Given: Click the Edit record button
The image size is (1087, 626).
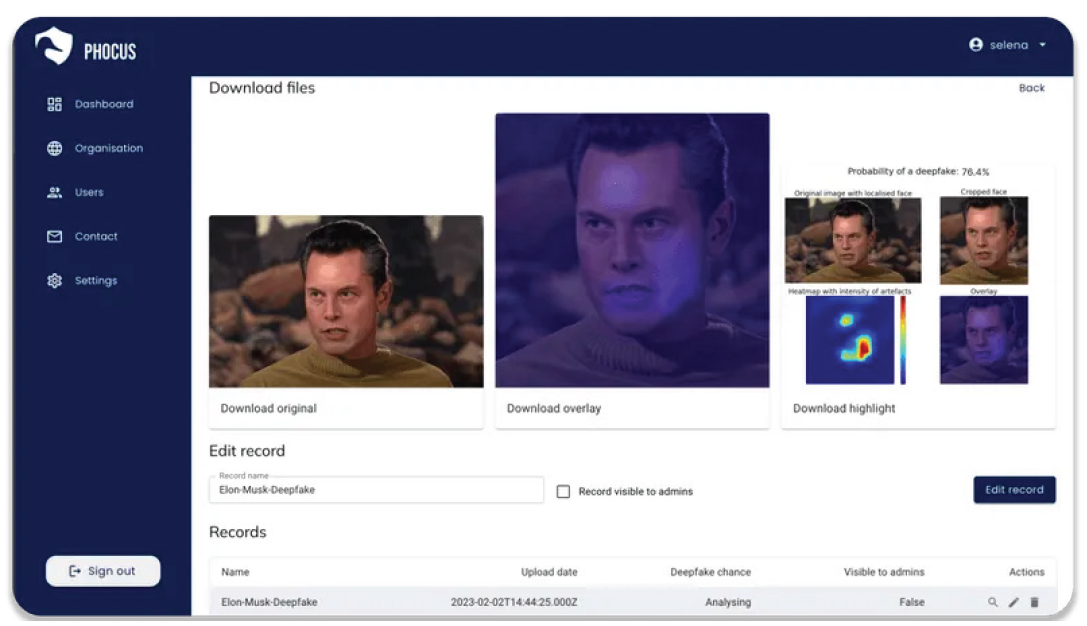Looking at the screenshot, I should coord(1014,489).
